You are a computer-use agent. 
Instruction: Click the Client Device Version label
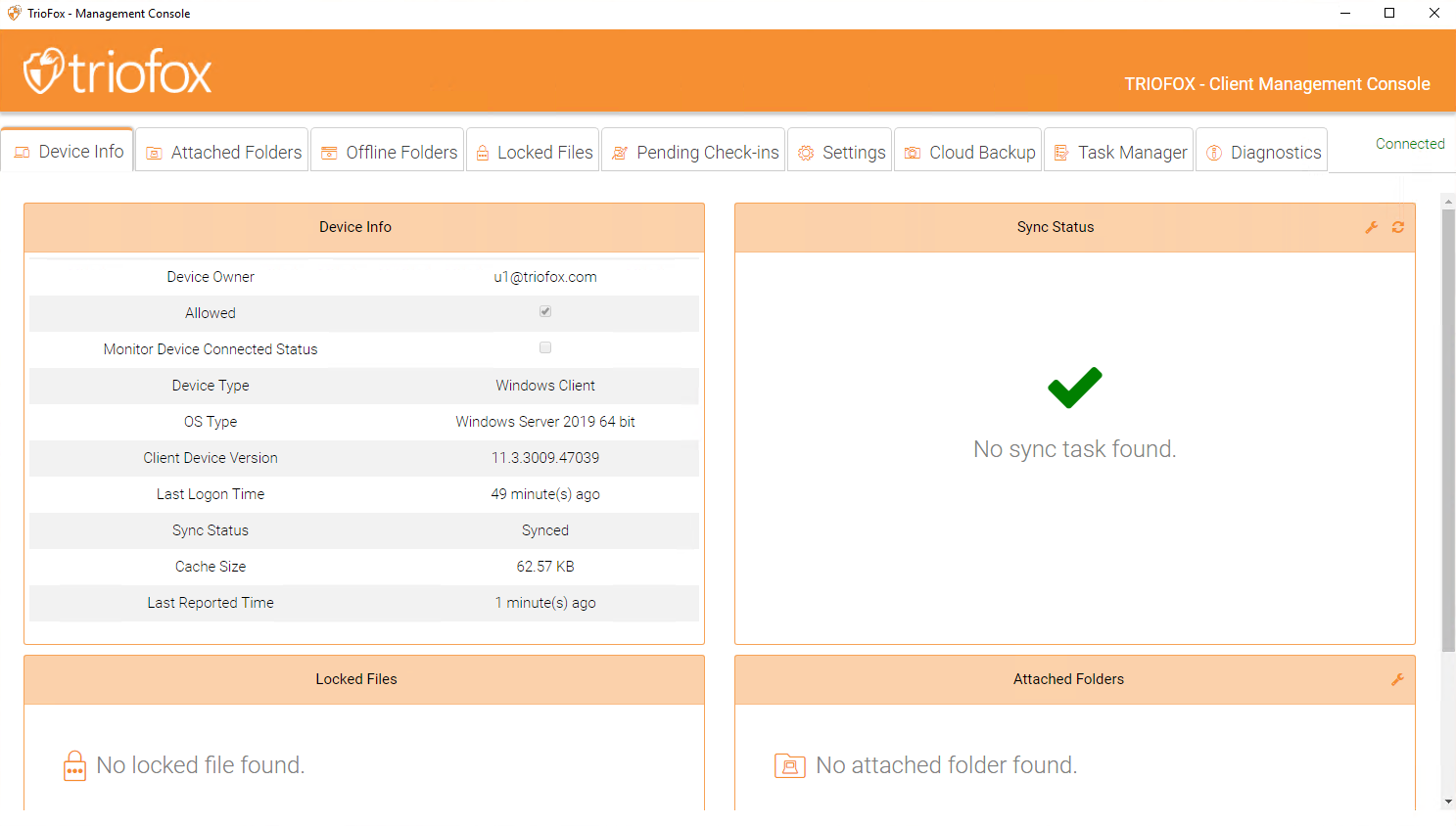pyautogui.click(x=211, y=458)
